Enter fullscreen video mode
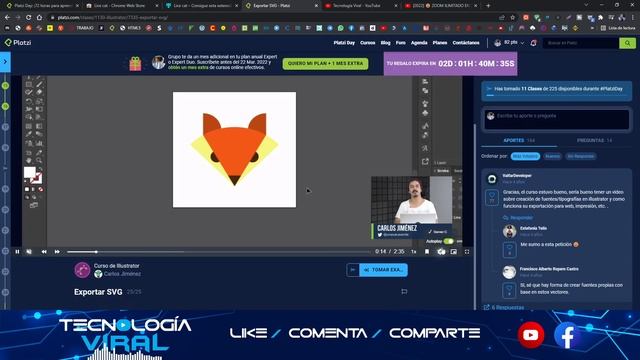 click(467, 252)
